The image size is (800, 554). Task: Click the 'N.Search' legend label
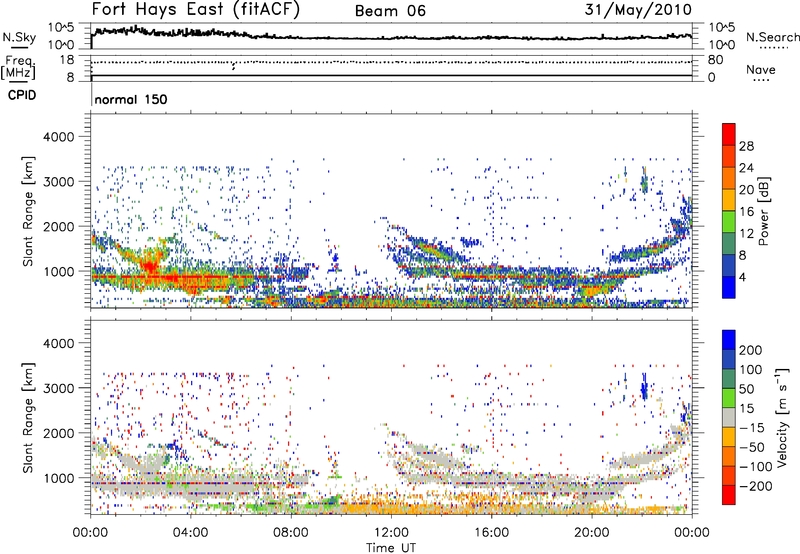click(x=773, y=37)
